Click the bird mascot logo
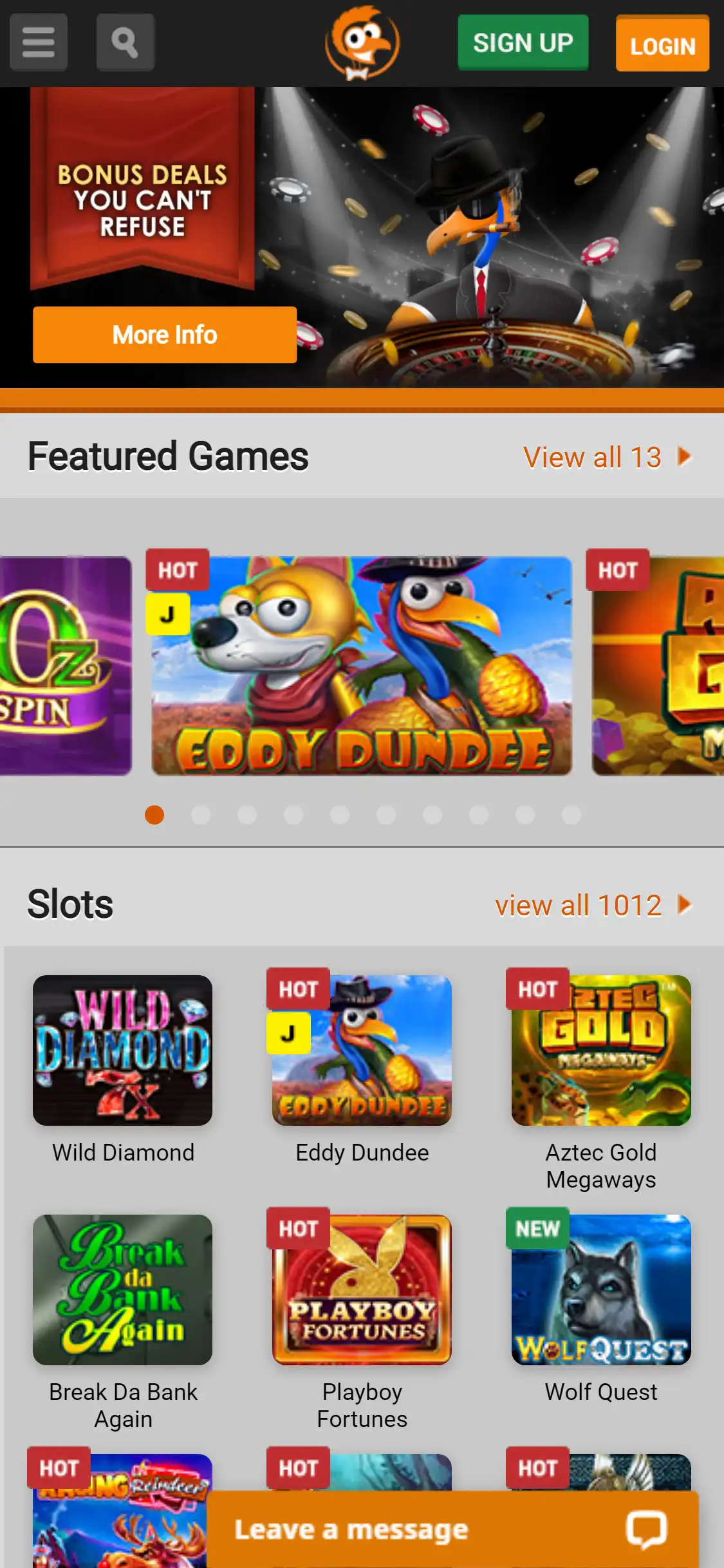This screenshot has width=724, height=1568. tap(362, 43)
